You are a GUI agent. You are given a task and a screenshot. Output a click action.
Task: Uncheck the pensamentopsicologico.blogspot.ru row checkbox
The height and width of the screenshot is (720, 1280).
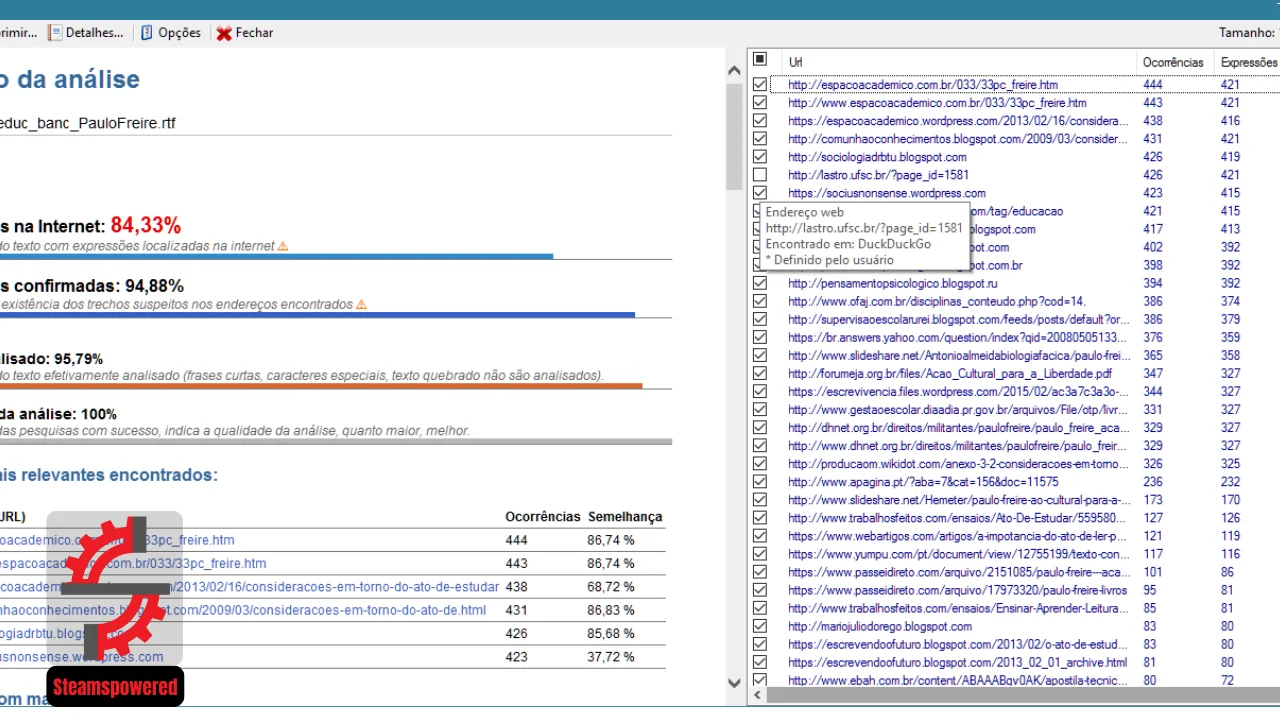[760, 283]
